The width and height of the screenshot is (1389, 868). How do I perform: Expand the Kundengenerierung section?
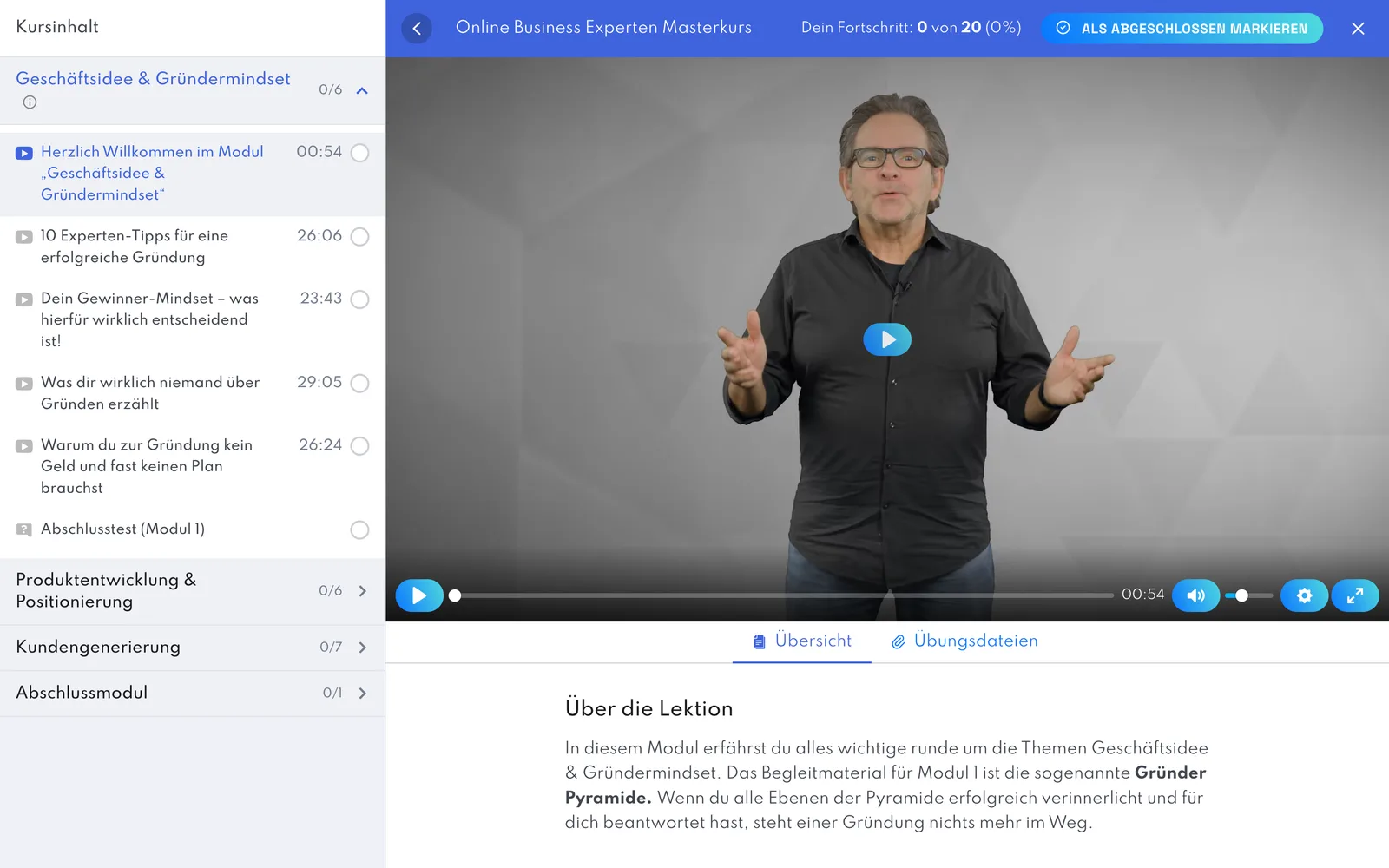pyautogui.click(x=193, y=648)
